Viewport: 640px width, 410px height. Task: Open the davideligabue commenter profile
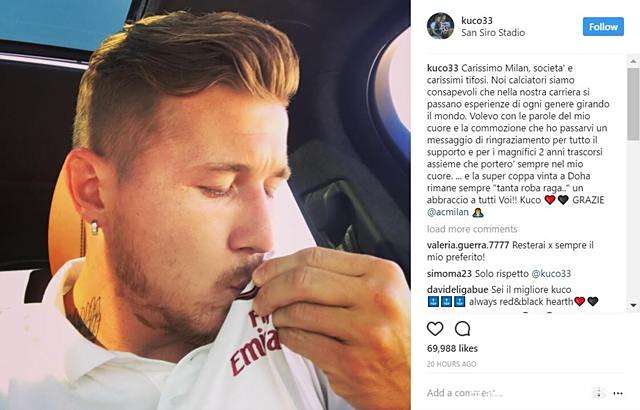[x=458, y=290]
